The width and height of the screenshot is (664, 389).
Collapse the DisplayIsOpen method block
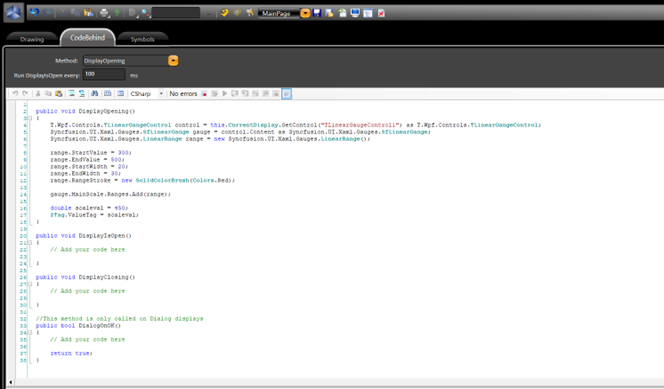tap(30, 243)
